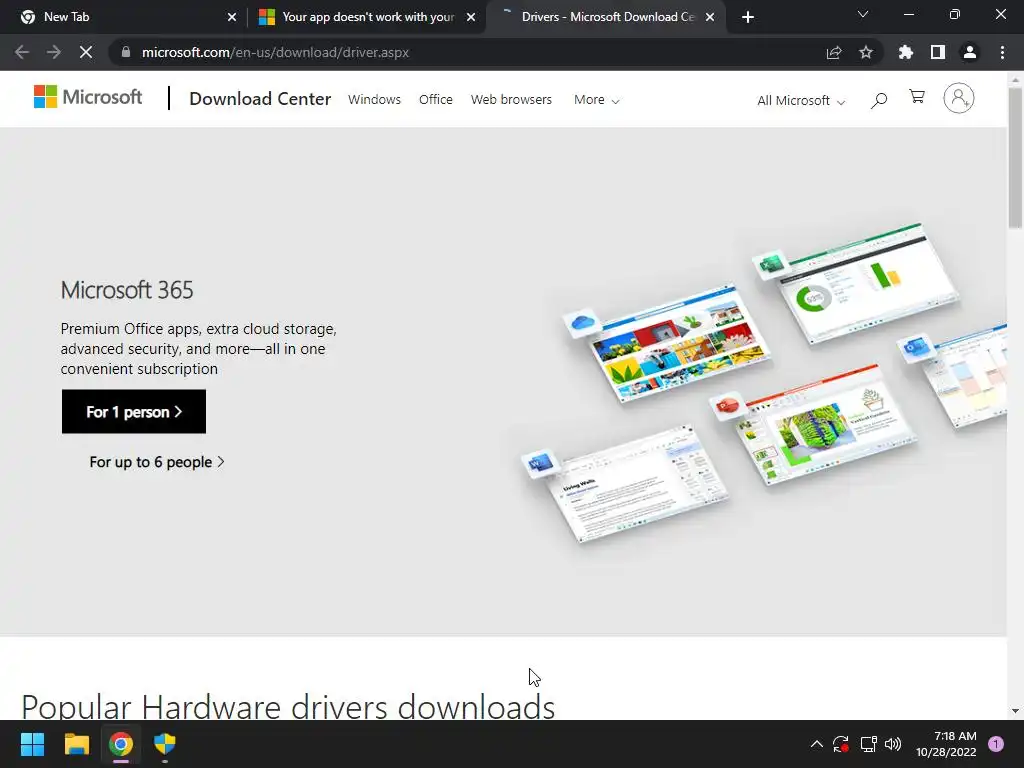Open the tab search chevron in title bar

point(863,14)
